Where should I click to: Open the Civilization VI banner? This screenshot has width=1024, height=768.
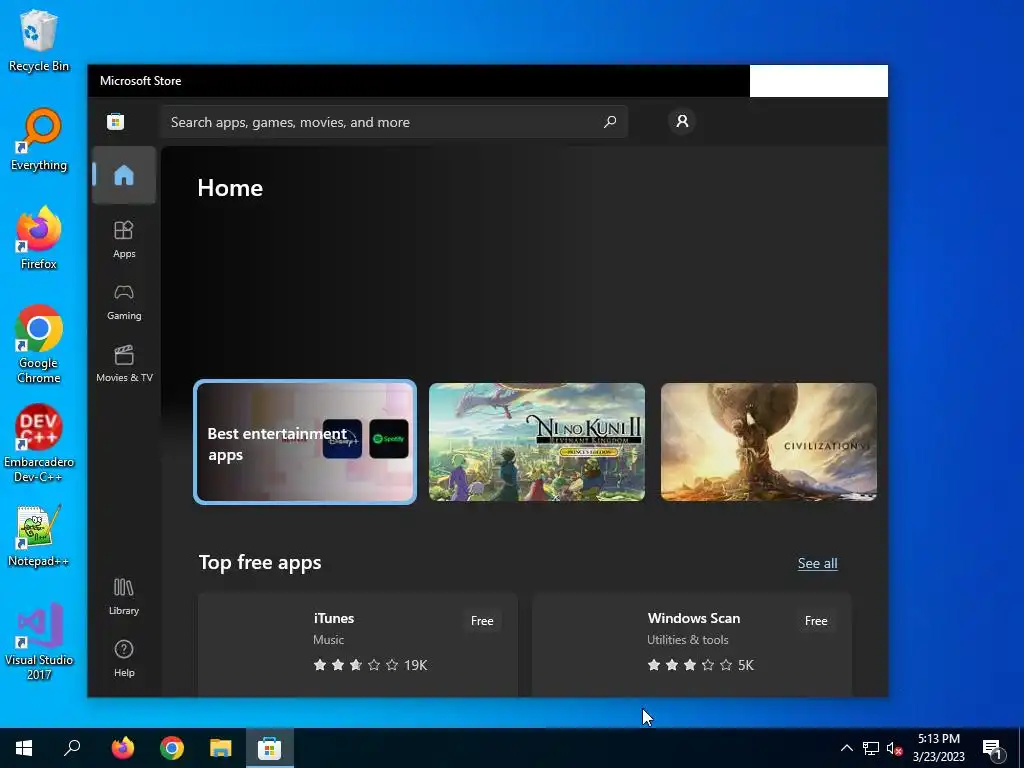769,442
